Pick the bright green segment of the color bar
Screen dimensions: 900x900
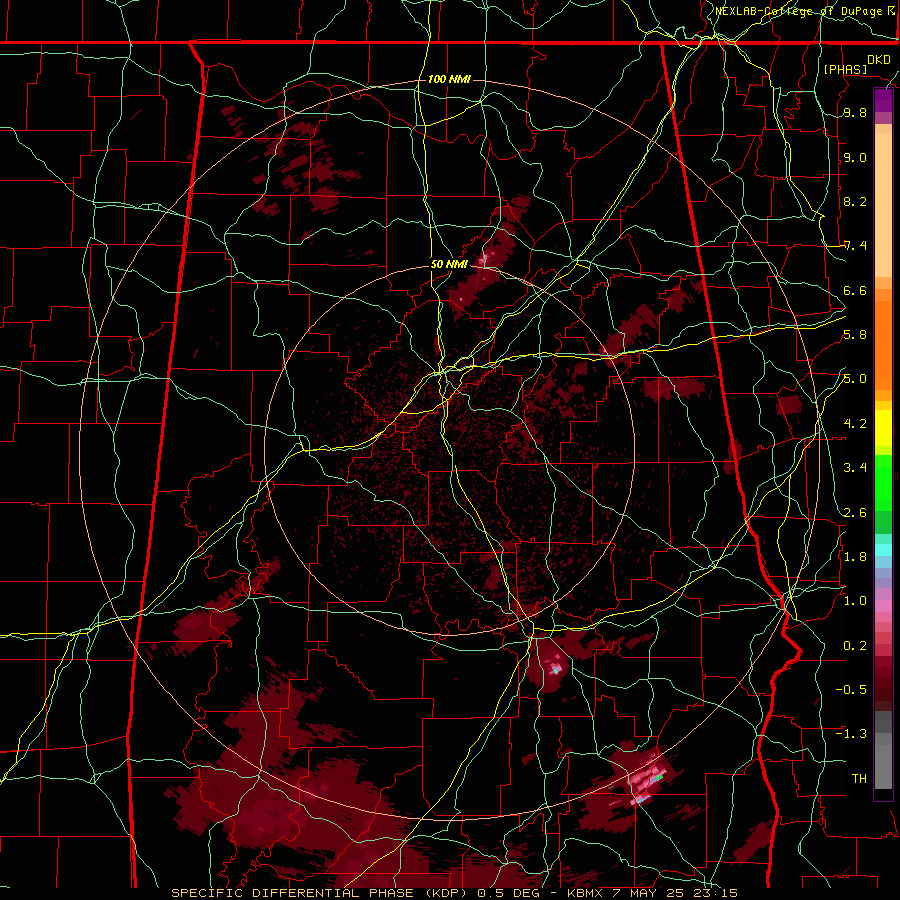[883, 482]
